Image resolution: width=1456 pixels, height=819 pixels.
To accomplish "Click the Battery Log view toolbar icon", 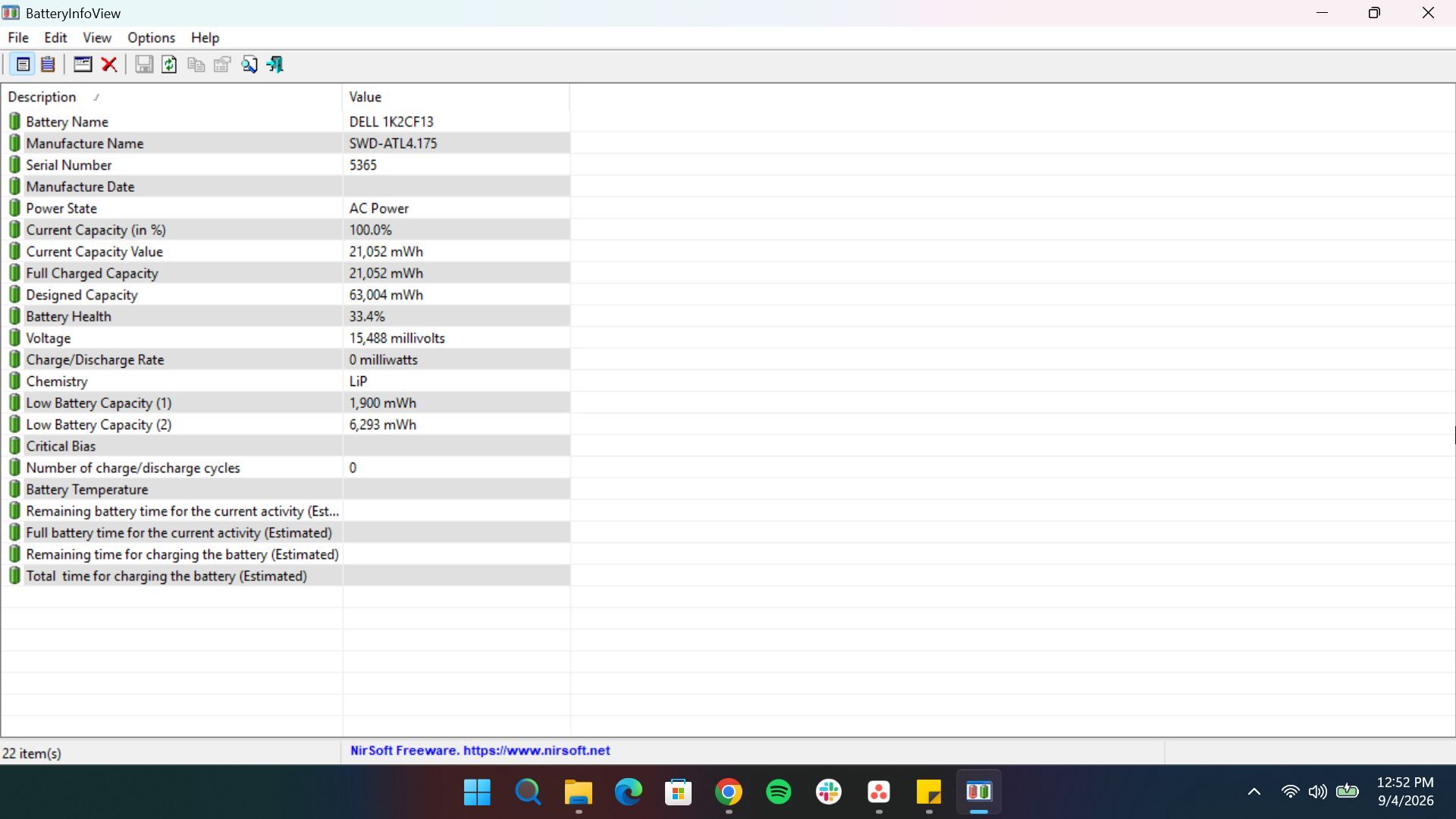I will [48, 64].
